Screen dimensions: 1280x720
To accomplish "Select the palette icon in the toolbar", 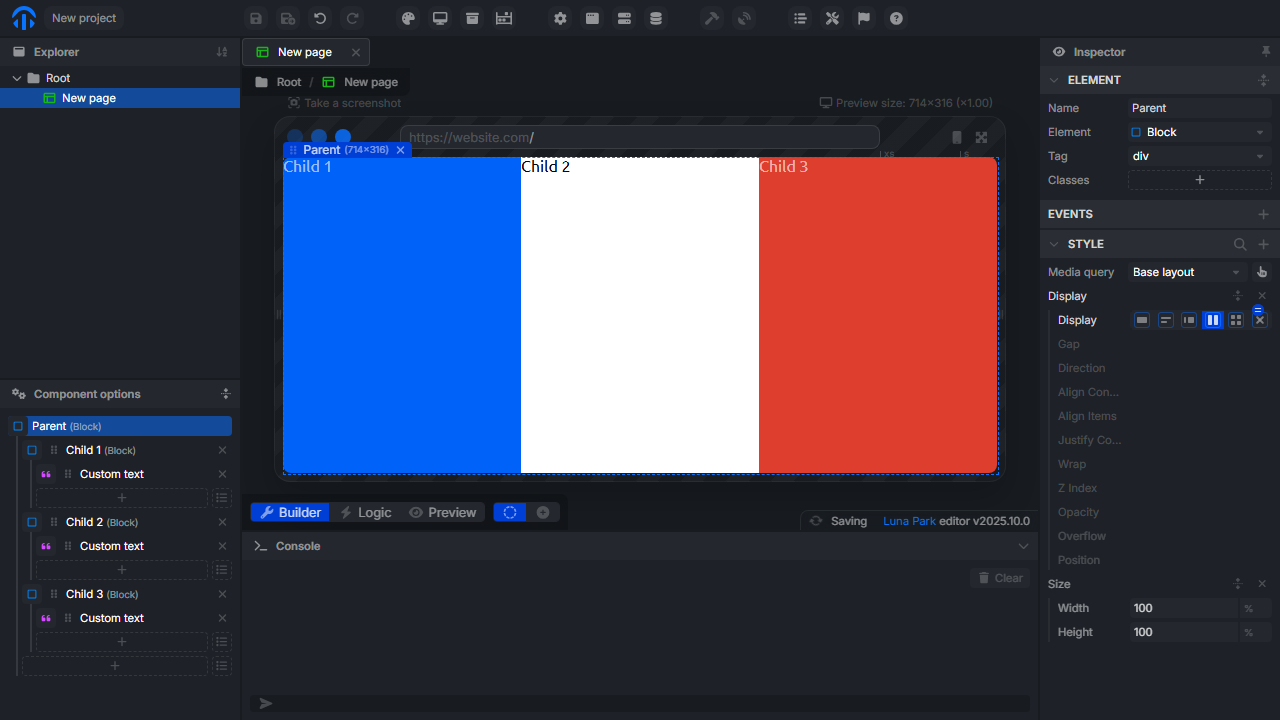I will pyautogui.click(x=408, y=18).
